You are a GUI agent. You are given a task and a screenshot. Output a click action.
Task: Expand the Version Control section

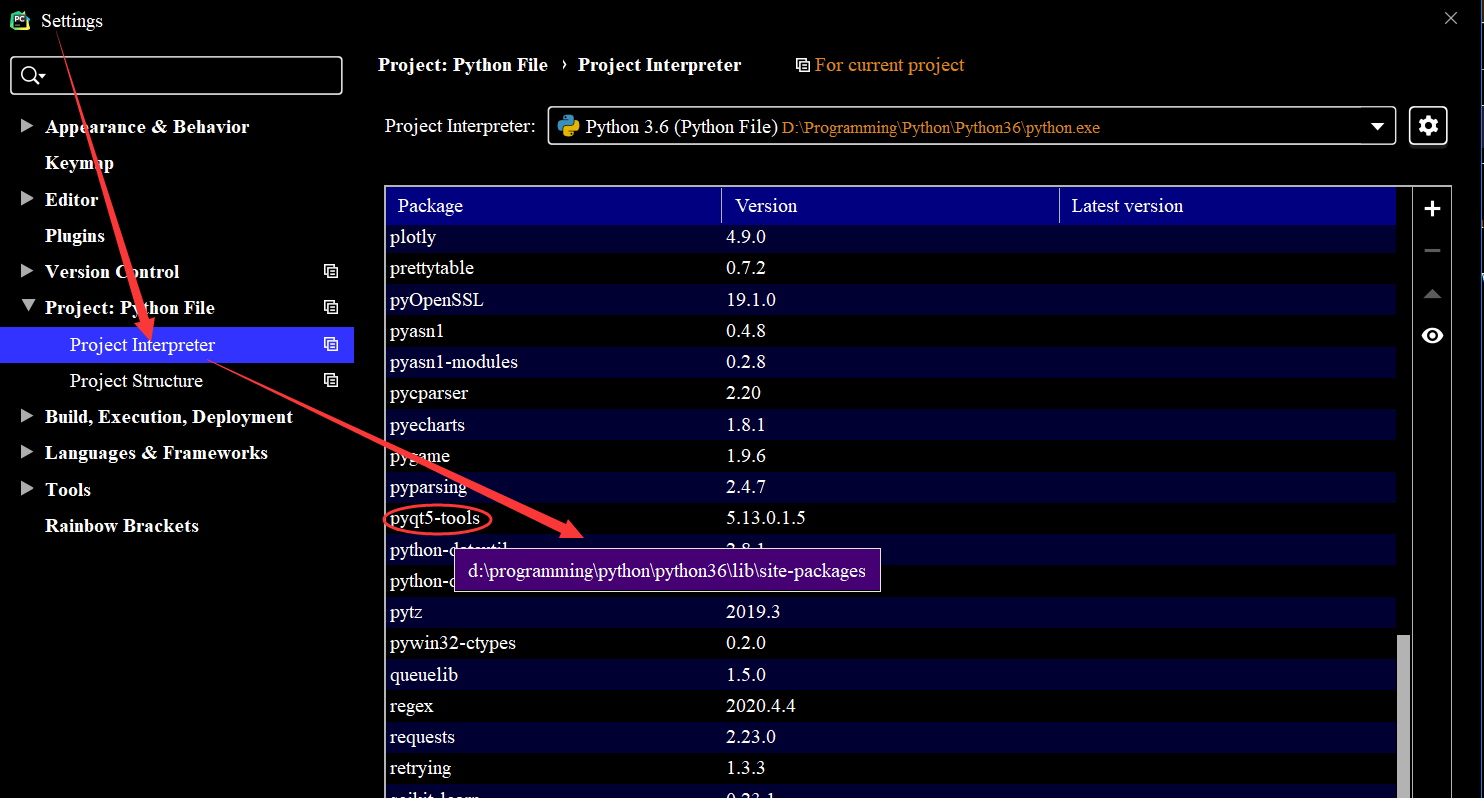pyautogui.click(x=27, y=271)
